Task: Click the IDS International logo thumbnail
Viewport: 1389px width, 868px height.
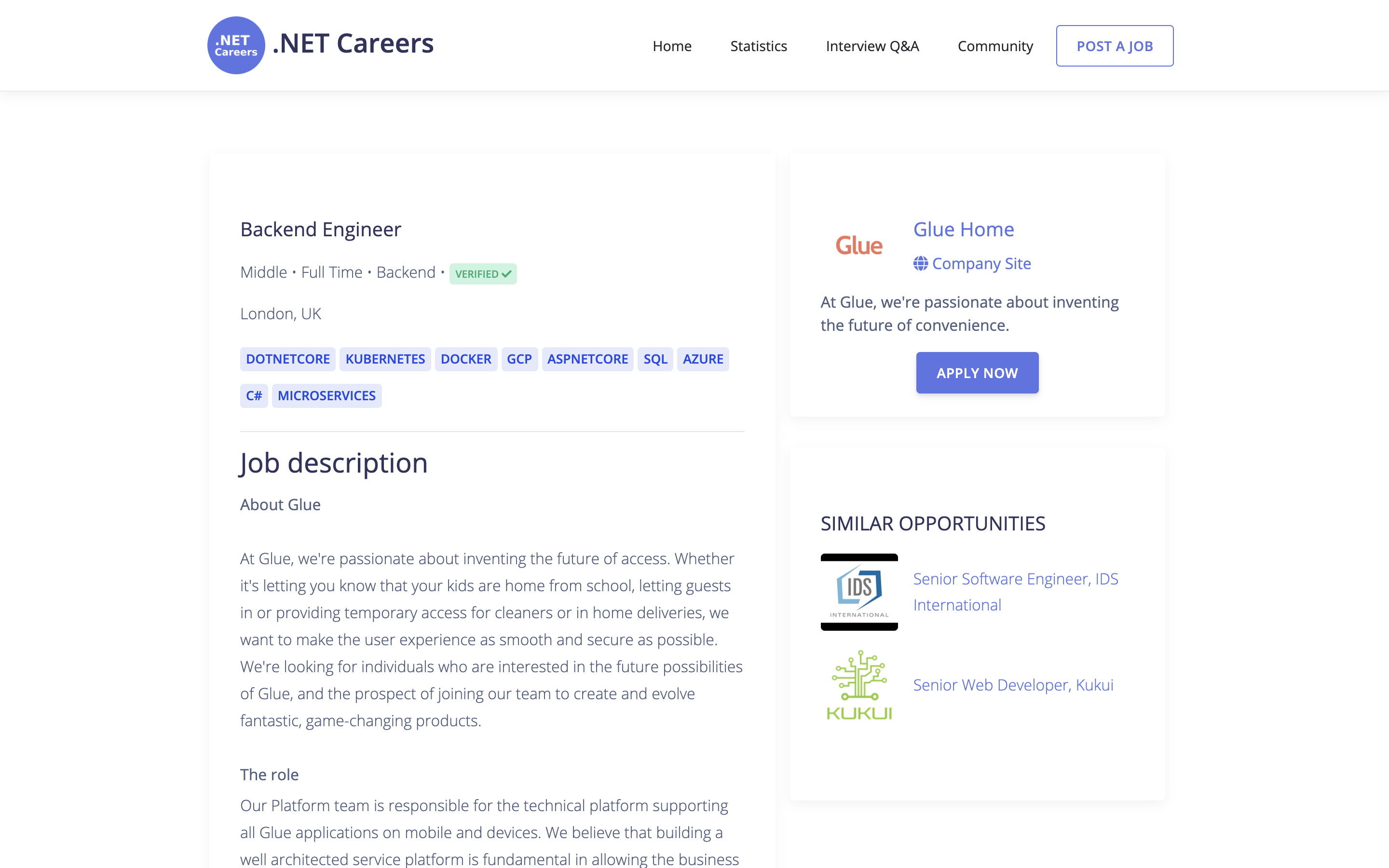Action: click(x=858, y=592)
